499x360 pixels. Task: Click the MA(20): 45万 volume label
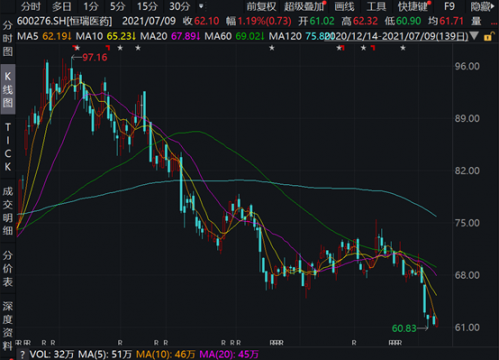tap(229, 354)
